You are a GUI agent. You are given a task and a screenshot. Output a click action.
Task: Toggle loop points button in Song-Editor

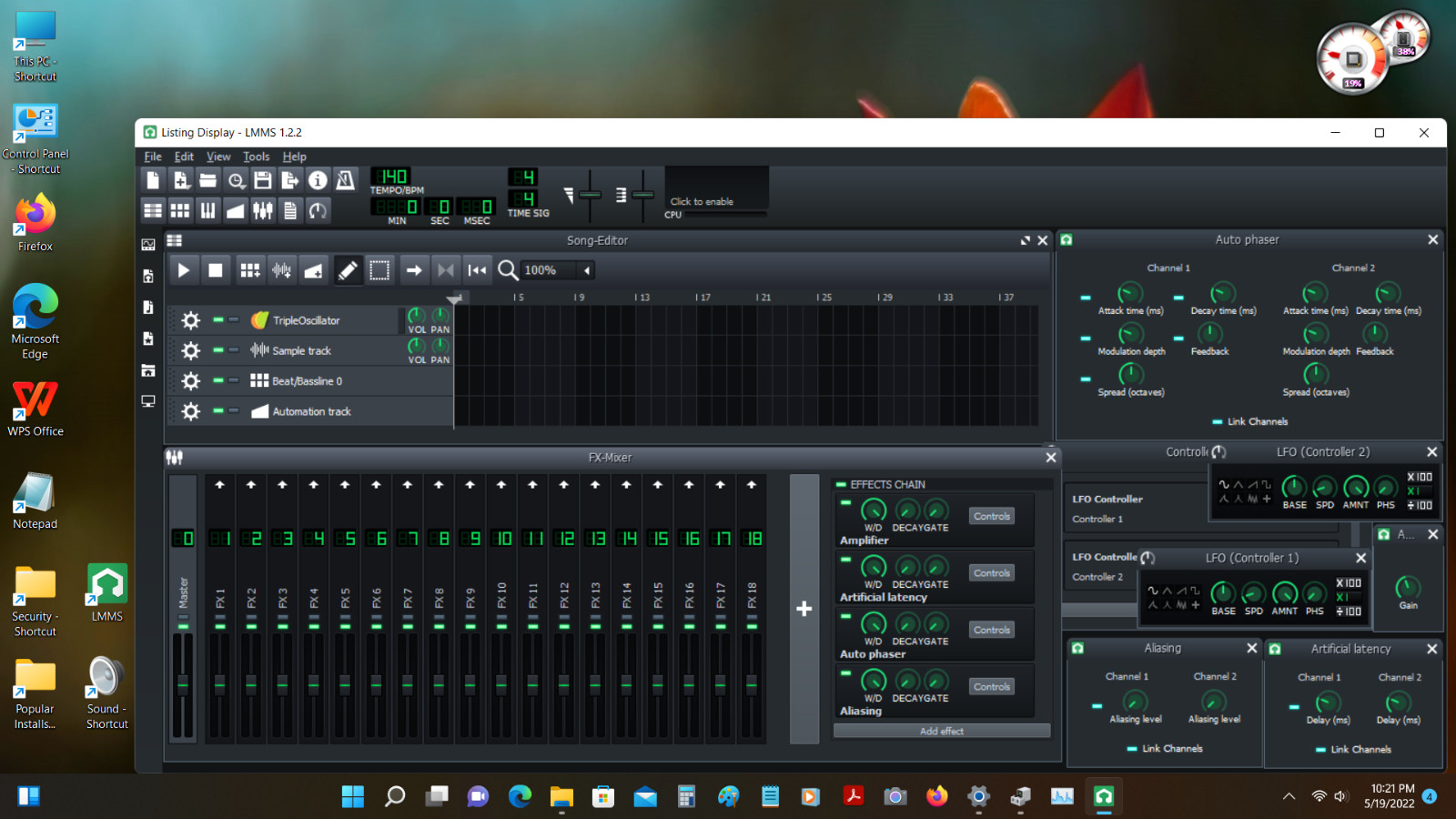pyautogui.click(x=445, y=270)
